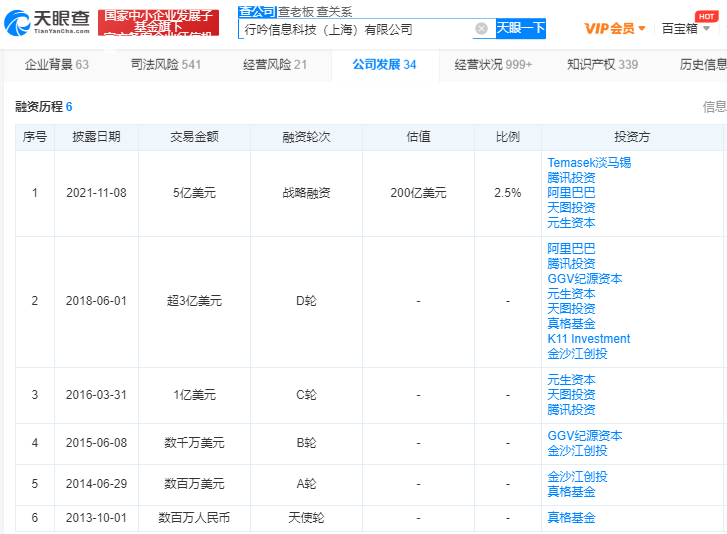Click the red 国家中小企业发展子基金 banner
727x534 pixels.
158,22
